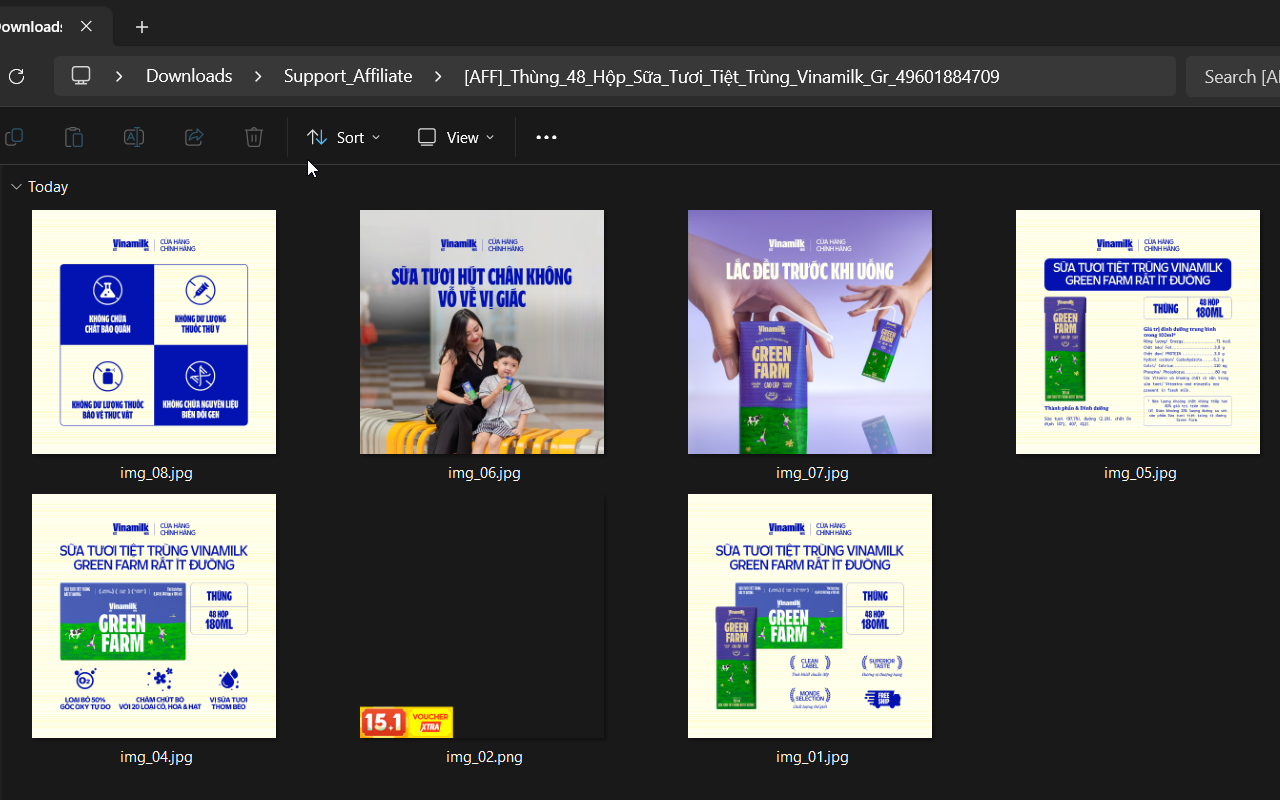Click the file name img_06.jpg

coord(484,473)
